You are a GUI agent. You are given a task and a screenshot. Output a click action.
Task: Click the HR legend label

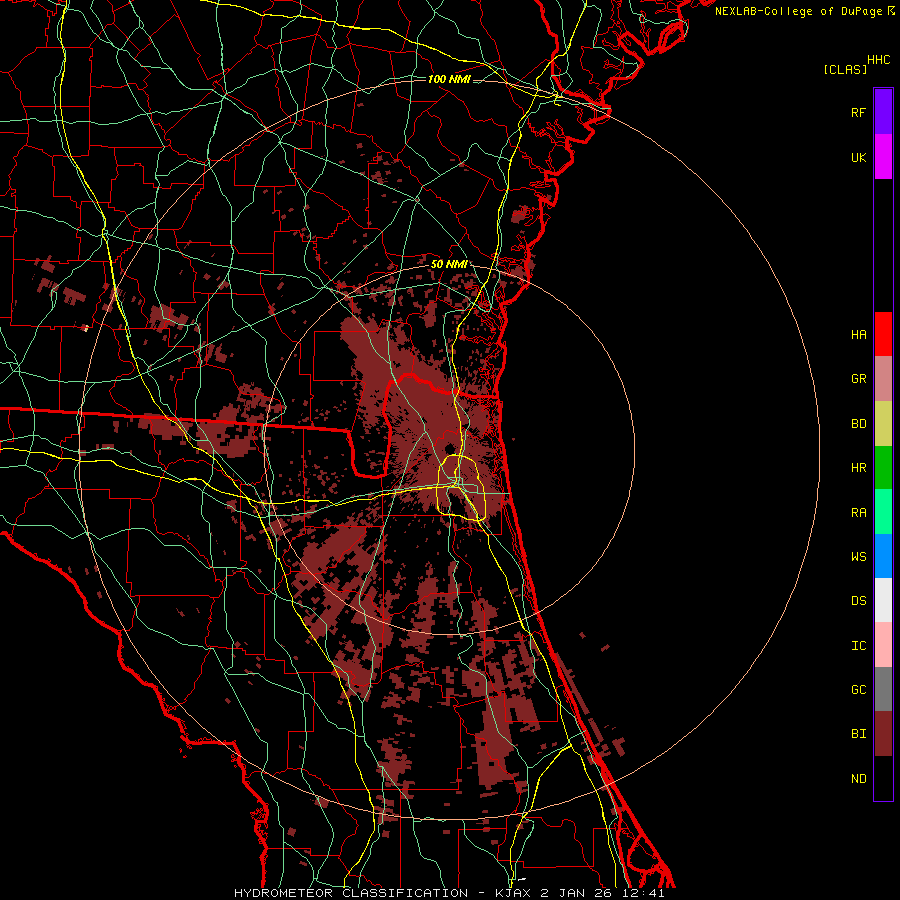[858, 468]
